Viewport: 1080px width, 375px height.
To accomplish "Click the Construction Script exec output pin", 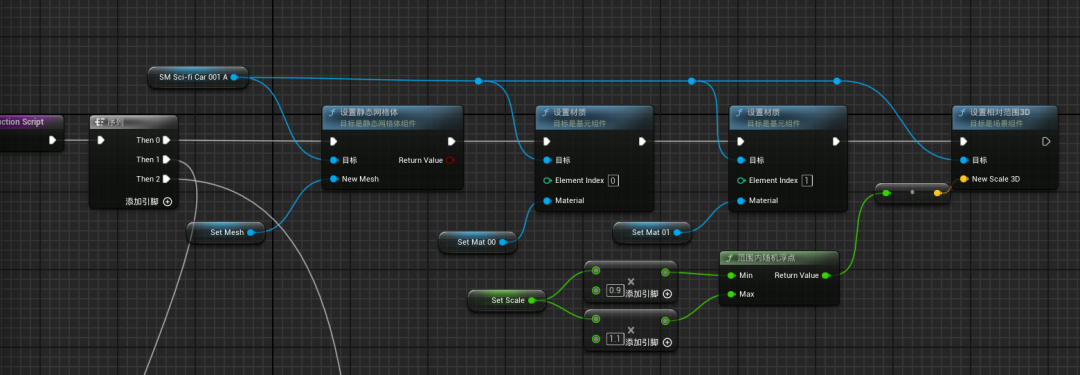I will [52, 141].
